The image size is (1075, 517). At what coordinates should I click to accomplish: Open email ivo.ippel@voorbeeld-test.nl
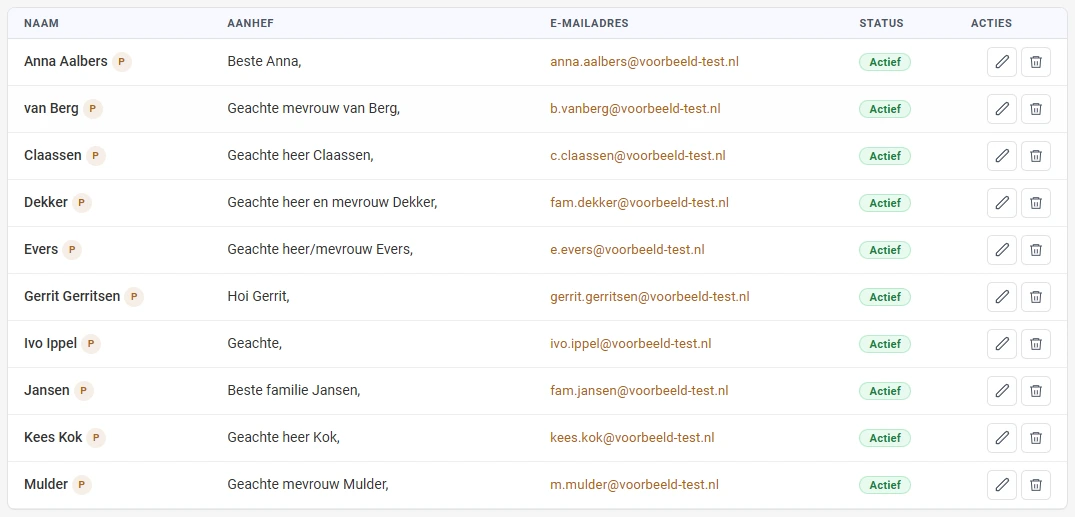(x=631, y=344)
